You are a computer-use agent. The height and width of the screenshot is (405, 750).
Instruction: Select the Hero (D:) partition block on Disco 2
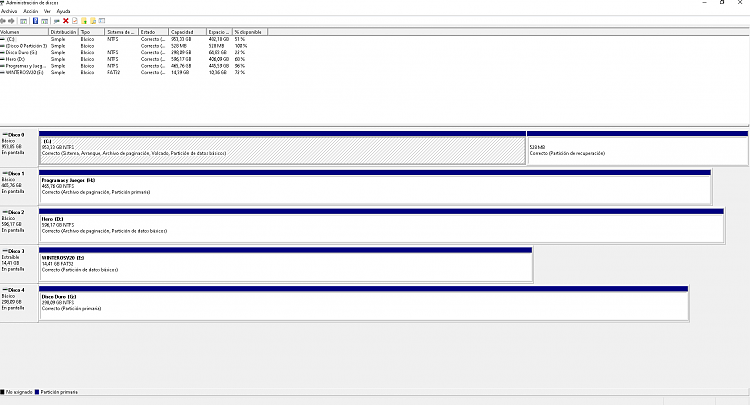tap(381, 226)
